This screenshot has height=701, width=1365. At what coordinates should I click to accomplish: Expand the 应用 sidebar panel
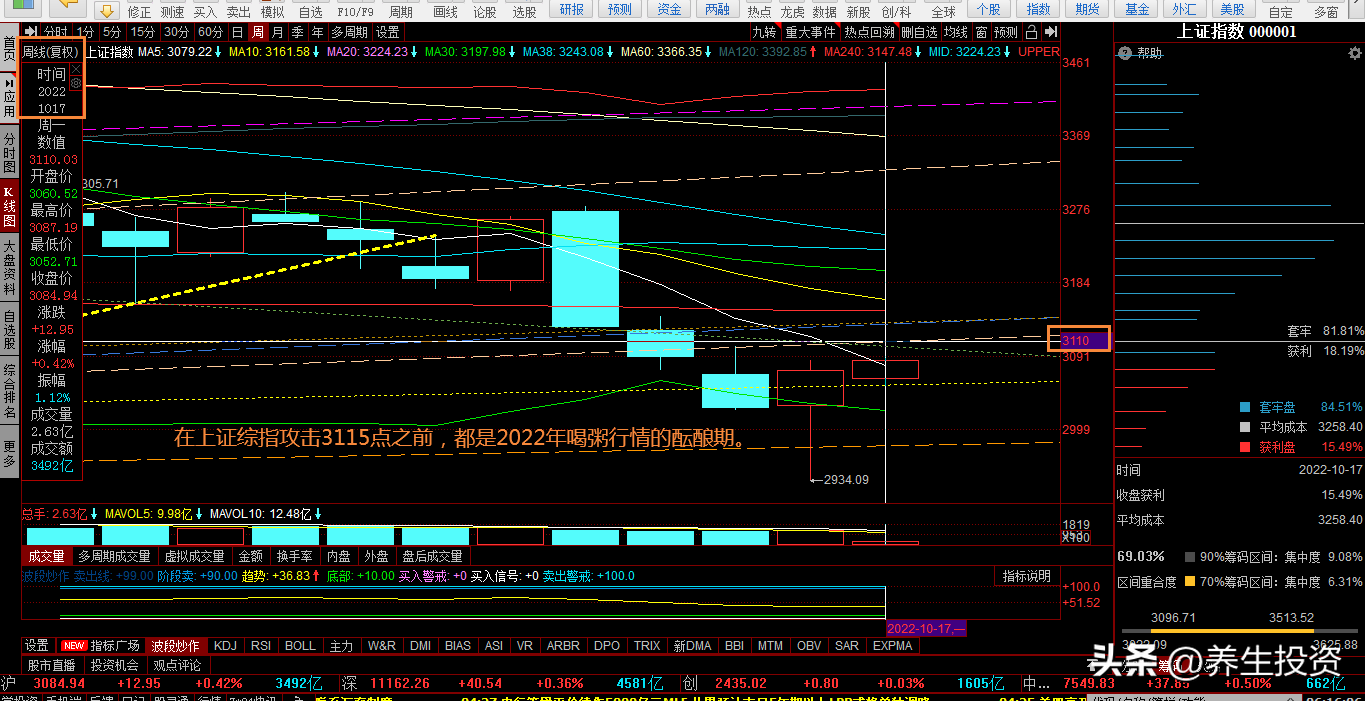10,99
